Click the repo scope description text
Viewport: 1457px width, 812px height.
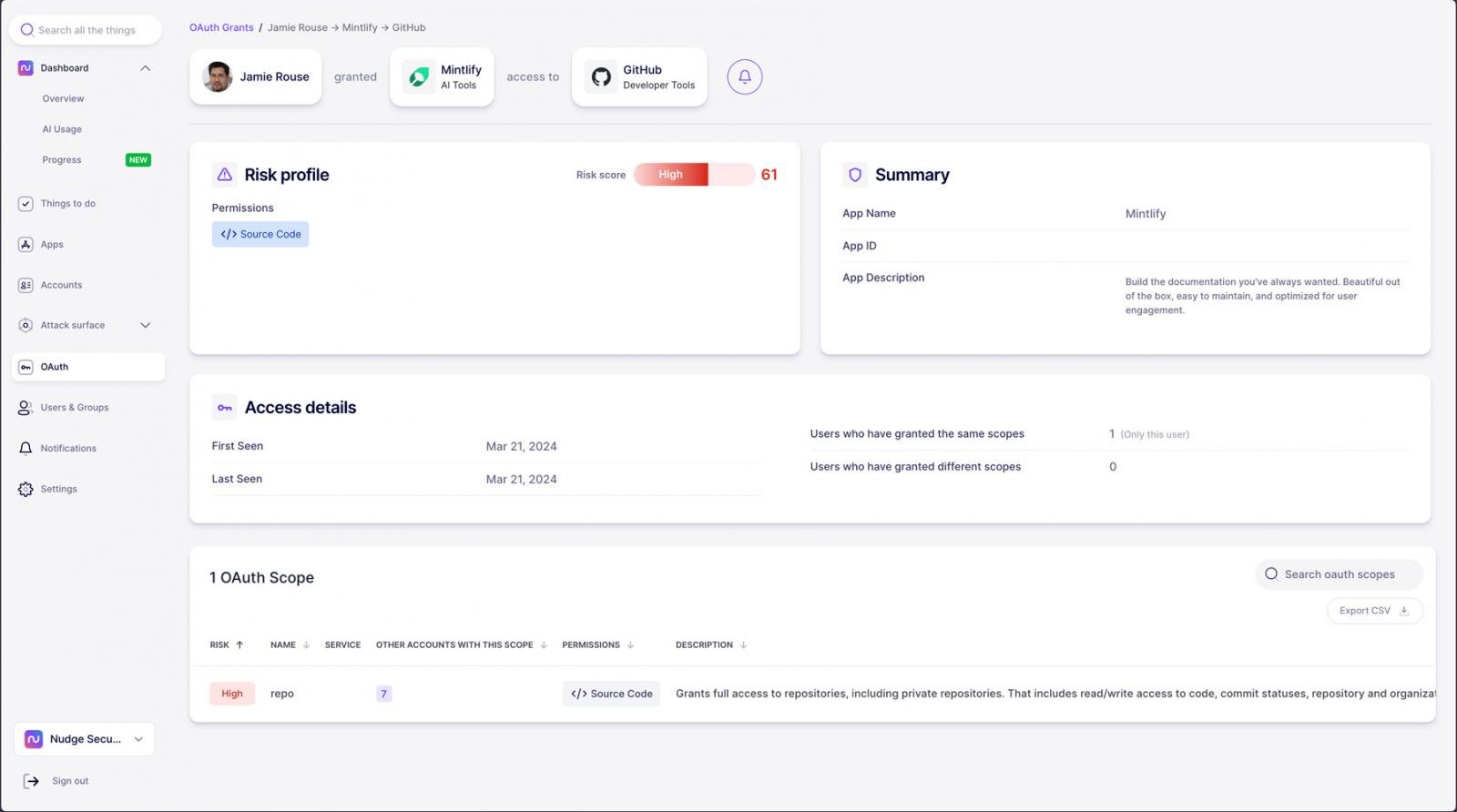coord(1055,694)
